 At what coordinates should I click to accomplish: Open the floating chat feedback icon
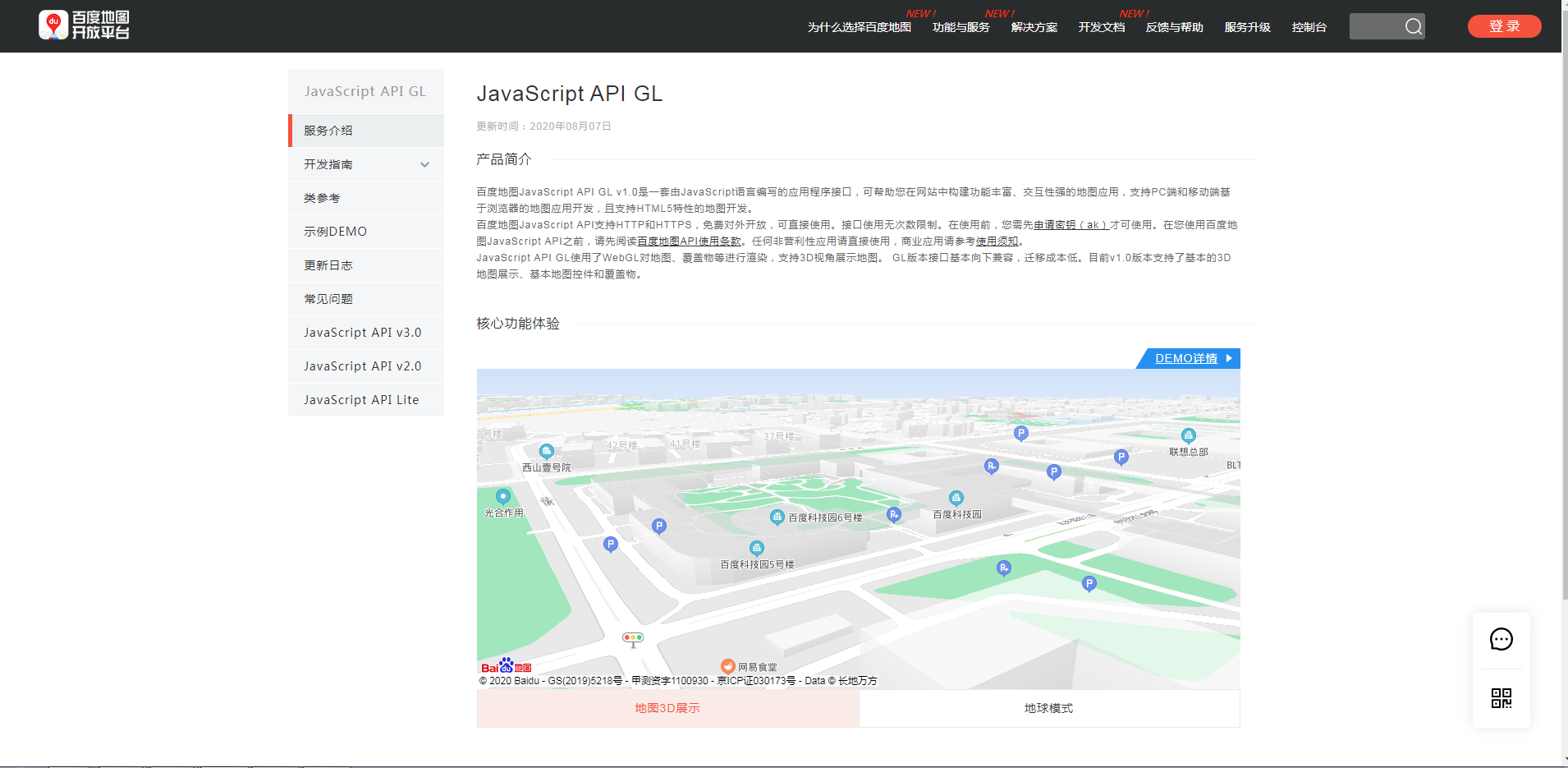[x=1501, y=639]
